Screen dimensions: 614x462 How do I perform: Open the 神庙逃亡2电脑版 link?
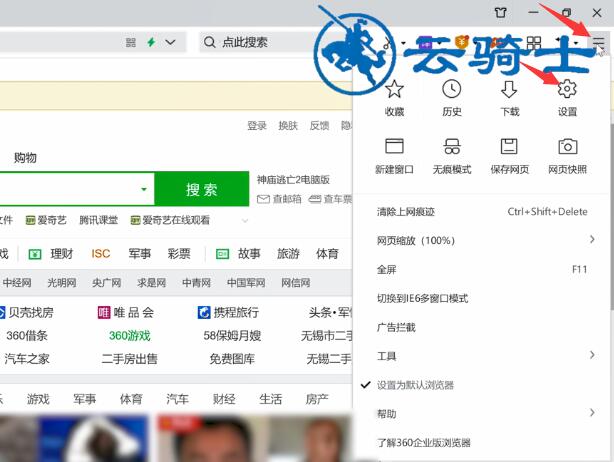(293, 180)
